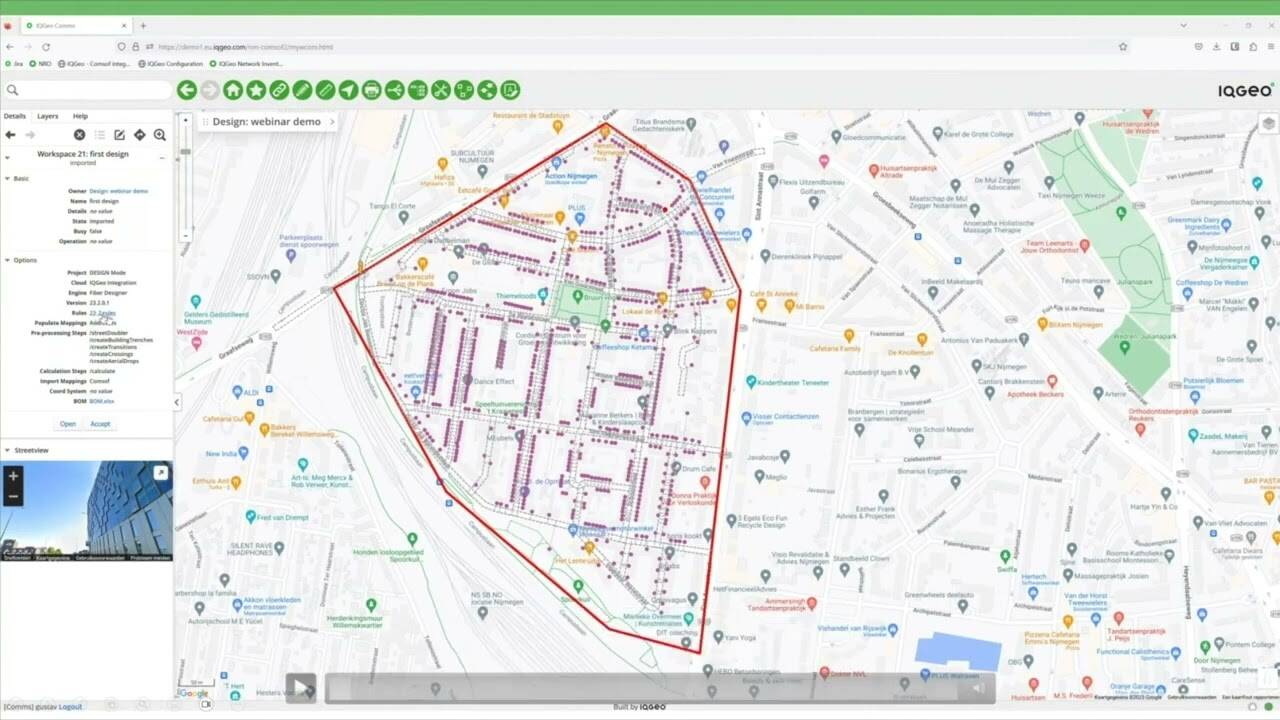The image size is (1280, 720).
Task: Print the map with printer icon
Action: pyautogui.click(x=372, y=90)
